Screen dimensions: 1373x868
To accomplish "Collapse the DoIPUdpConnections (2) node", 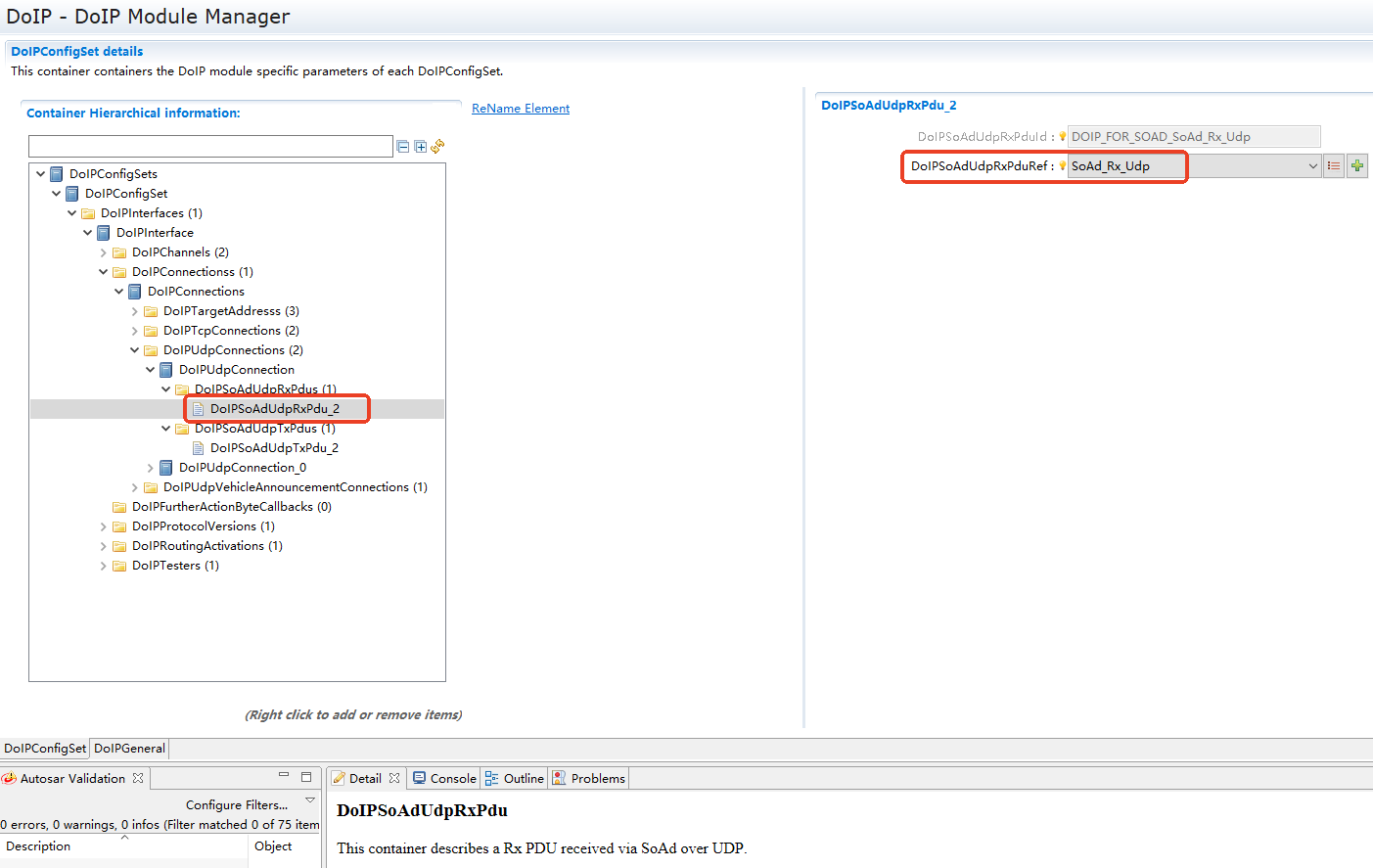I will coord(135,350).
